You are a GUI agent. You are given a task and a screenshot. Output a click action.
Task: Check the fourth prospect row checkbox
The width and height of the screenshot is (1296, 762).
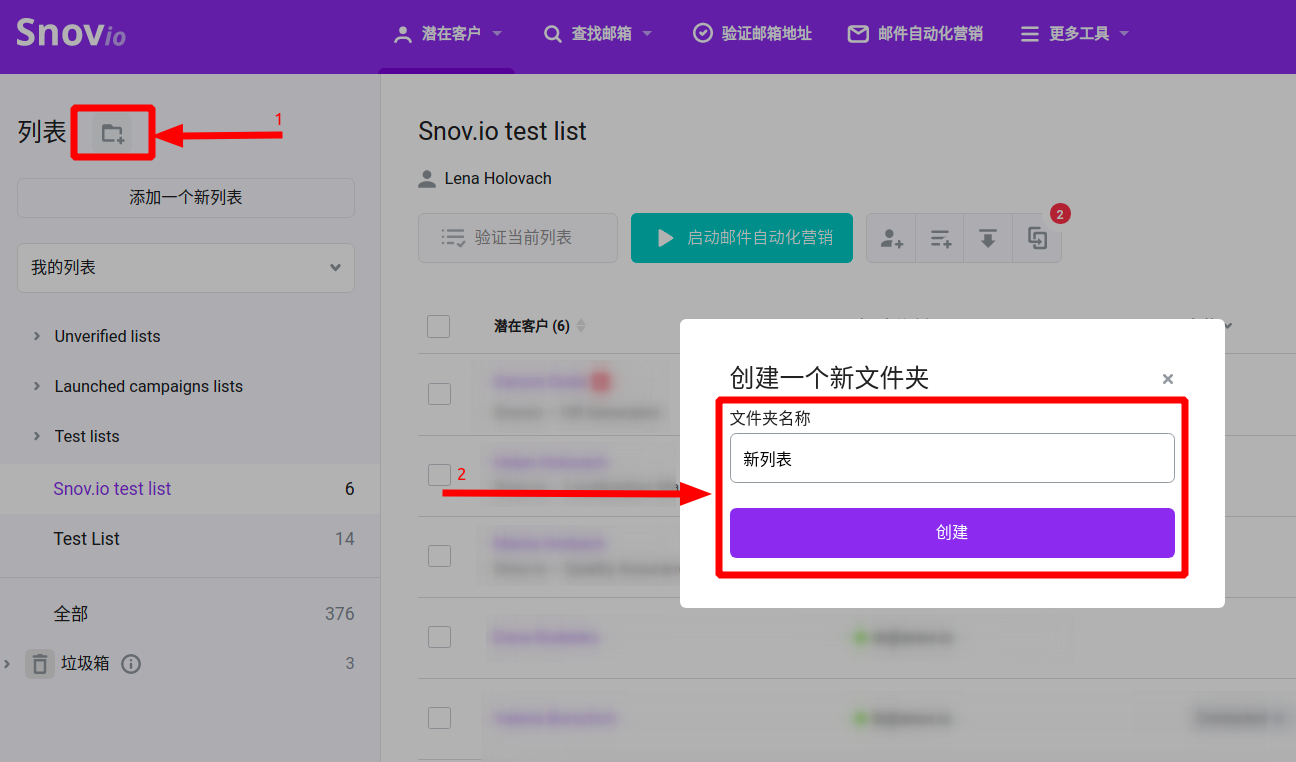[439, 636]
